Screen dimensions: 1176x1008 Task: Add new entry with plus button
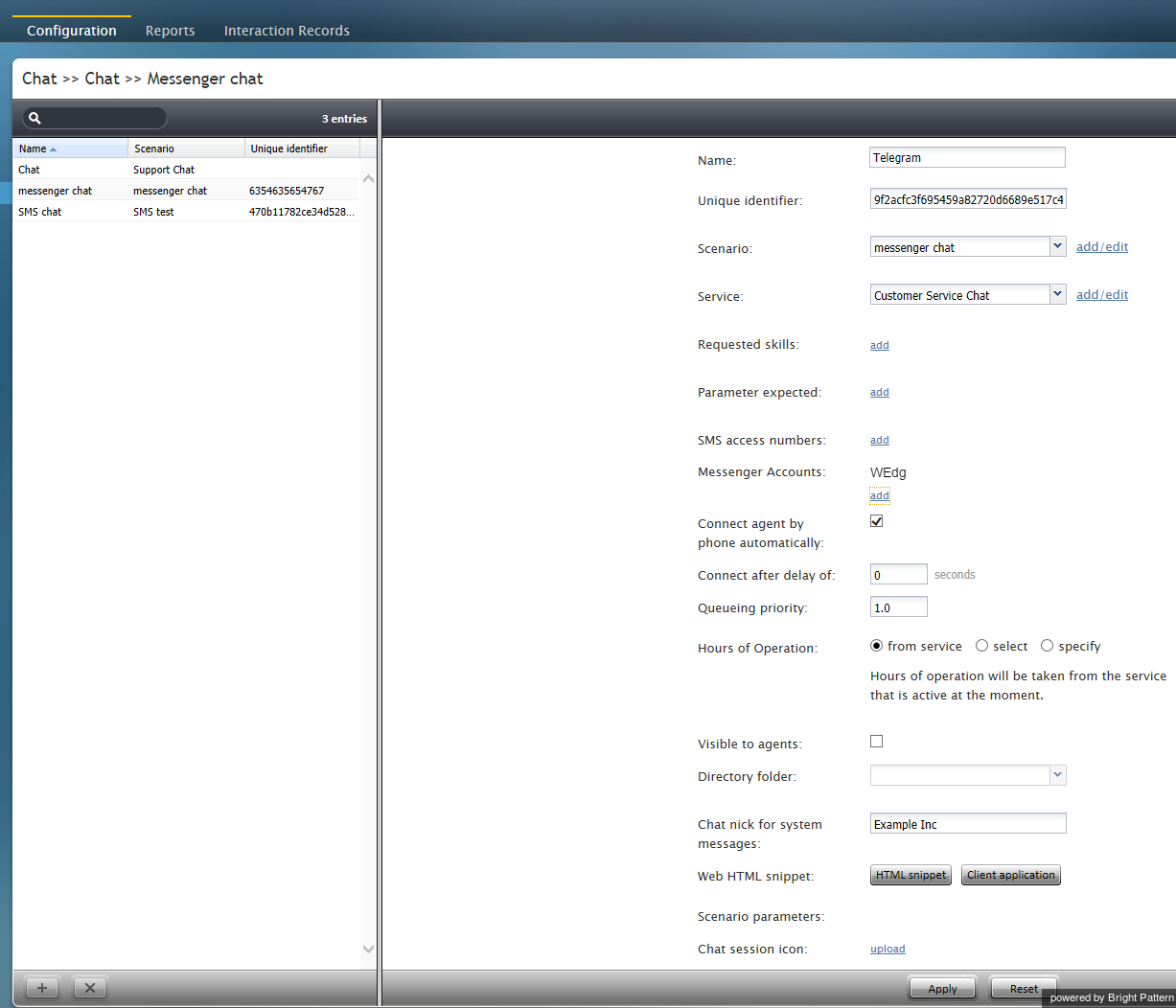(42, 988)
